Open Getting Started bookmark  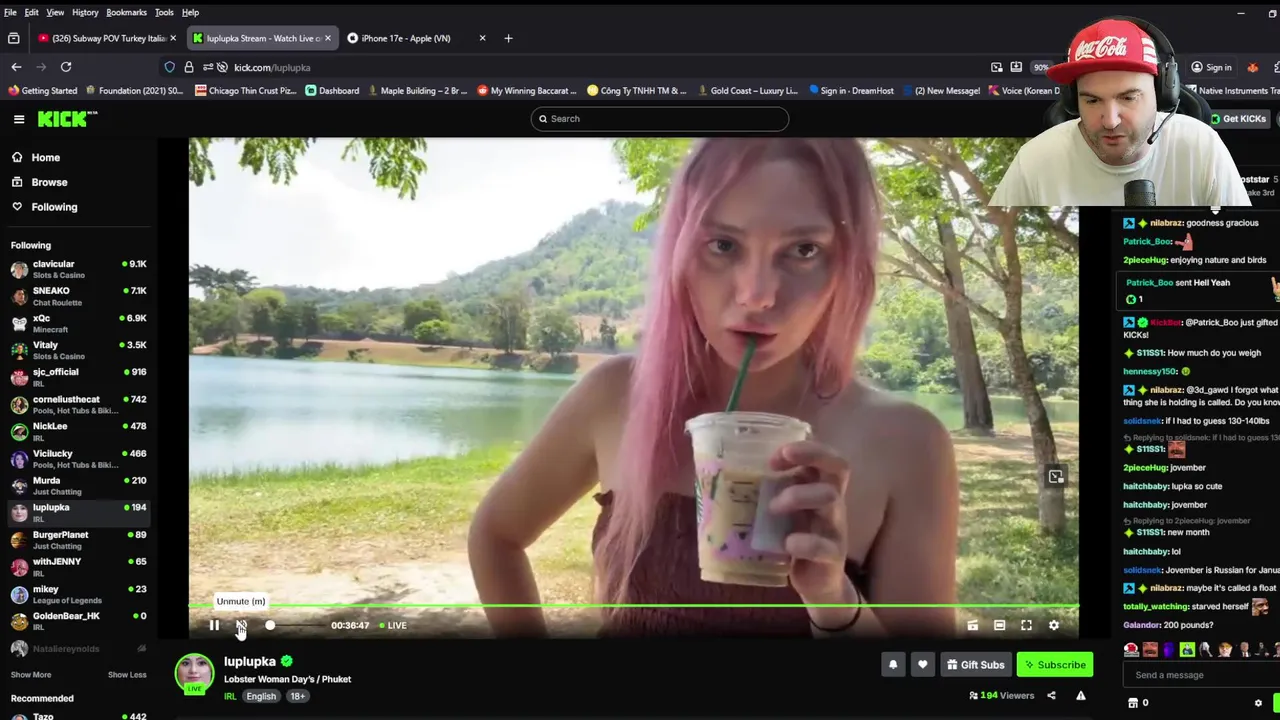pyautogui.click(x=42, y=90)
